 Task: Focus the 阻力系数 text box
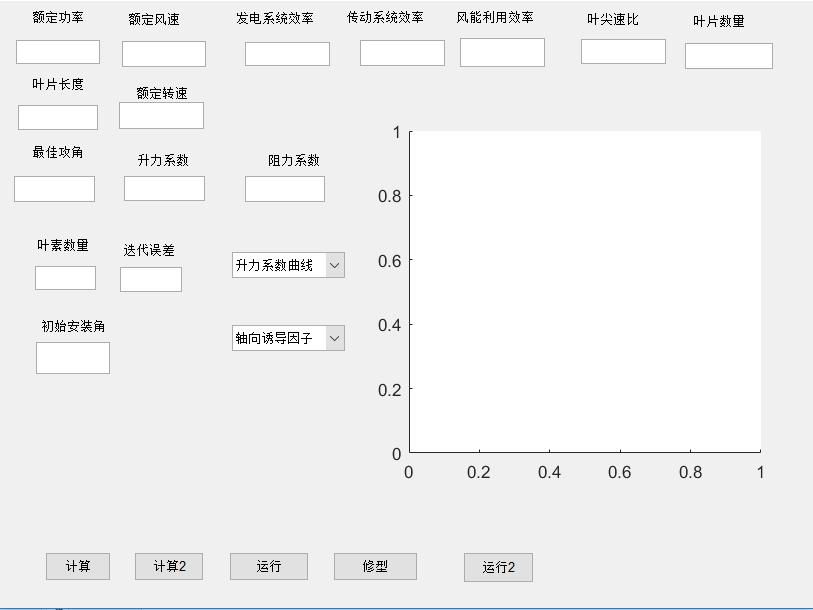point(285,189)
